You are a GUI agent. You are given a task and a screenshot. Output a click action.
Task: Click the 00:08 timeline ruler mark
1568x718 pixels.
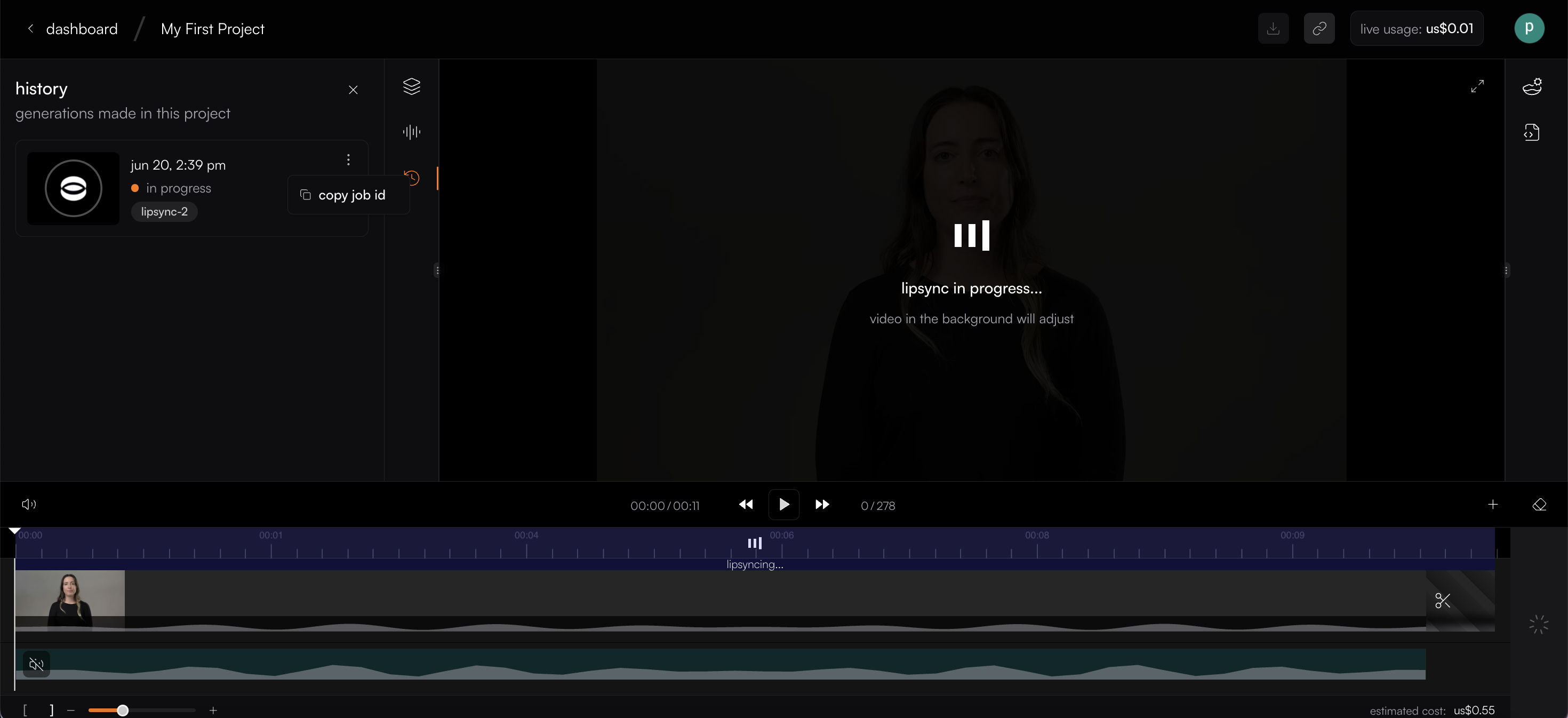(x=1037, y=536)
